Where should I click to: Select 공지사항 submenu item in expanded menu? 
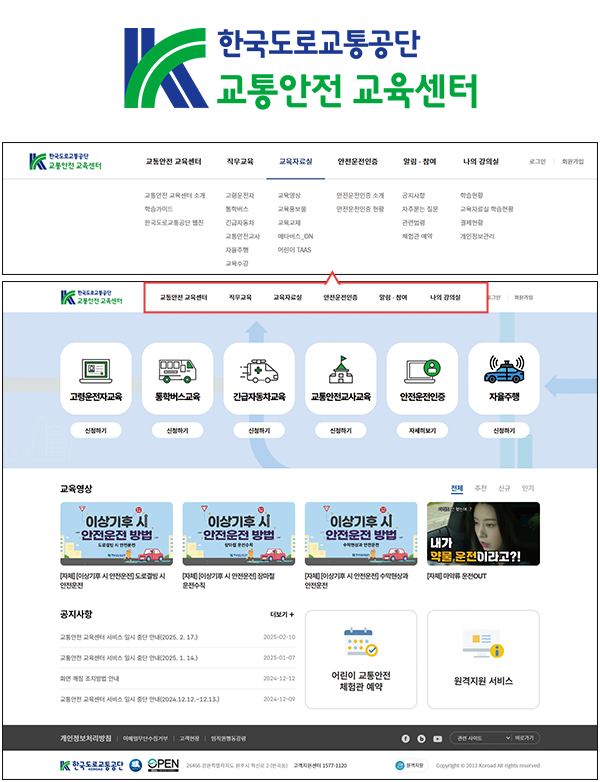(413, 196)
